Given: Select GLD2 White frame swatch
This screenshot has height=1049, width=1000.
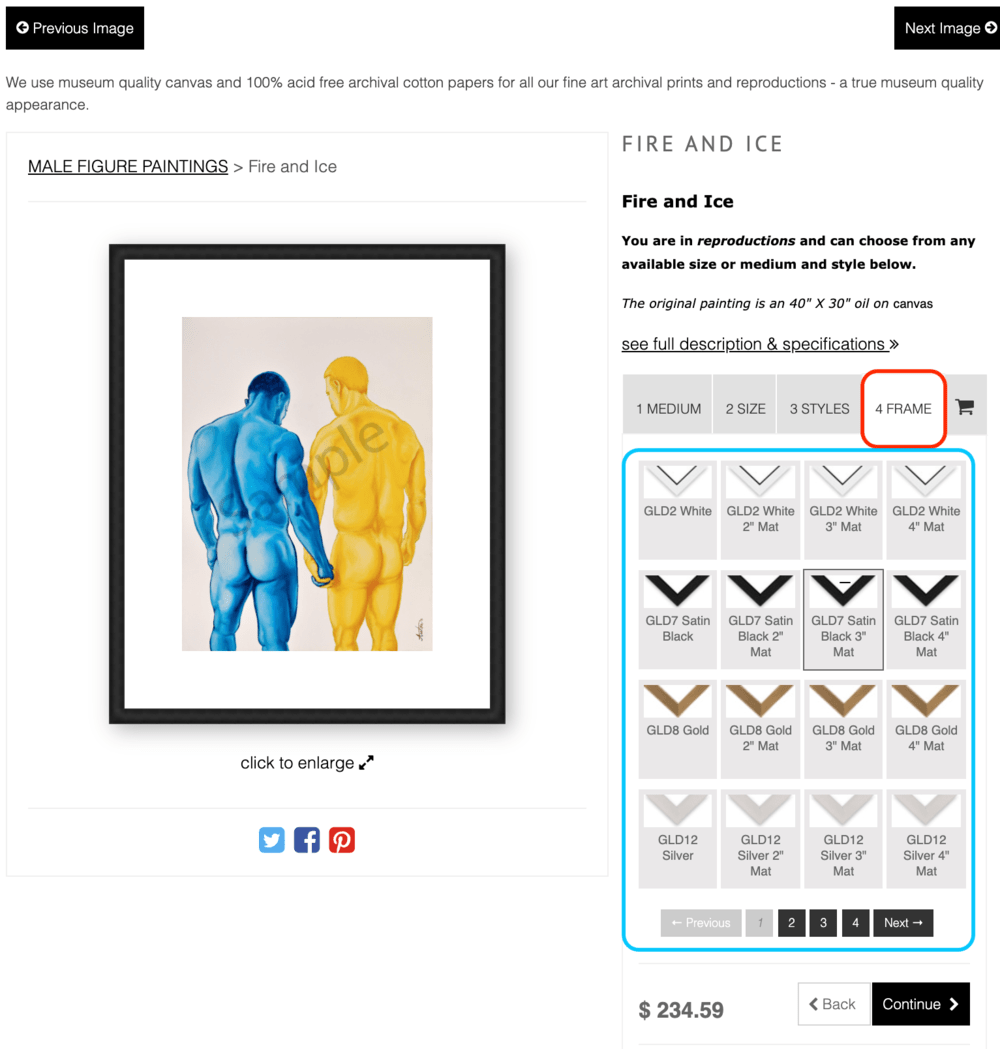Looking at the screenshot, I should click(678, 510).
